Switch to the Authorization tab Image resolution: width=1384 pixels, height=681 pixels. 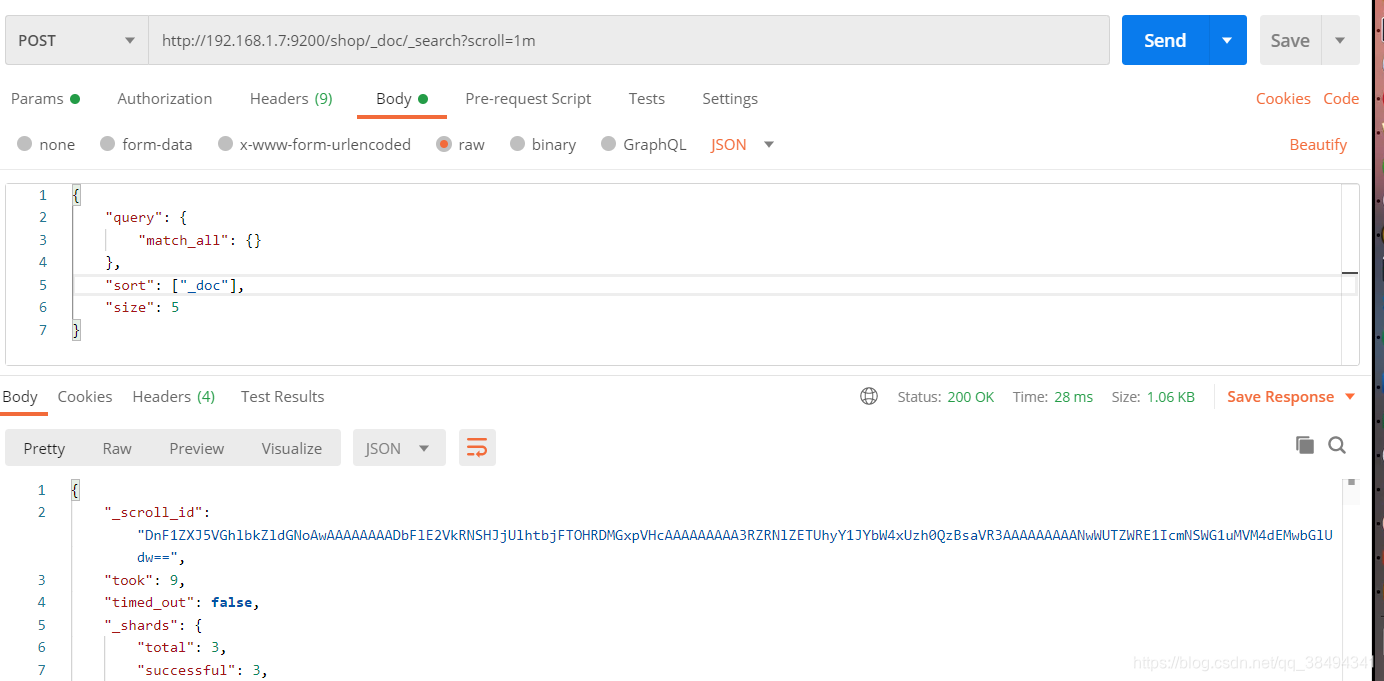pos(165,98)
